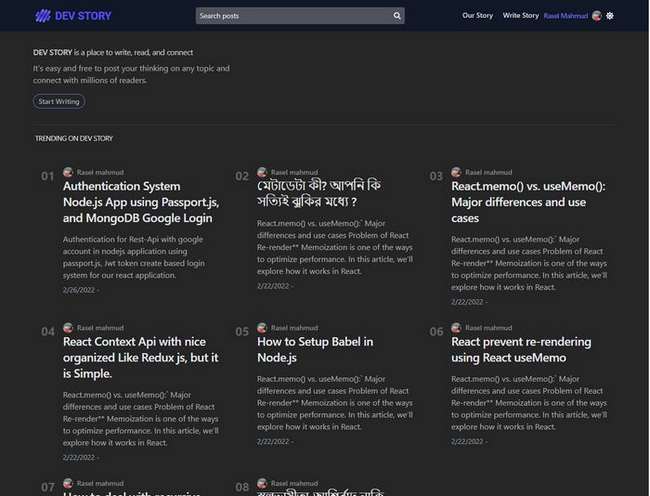Click the rank number 05
The width and height of the screenshot is (650, 496).
242,332
